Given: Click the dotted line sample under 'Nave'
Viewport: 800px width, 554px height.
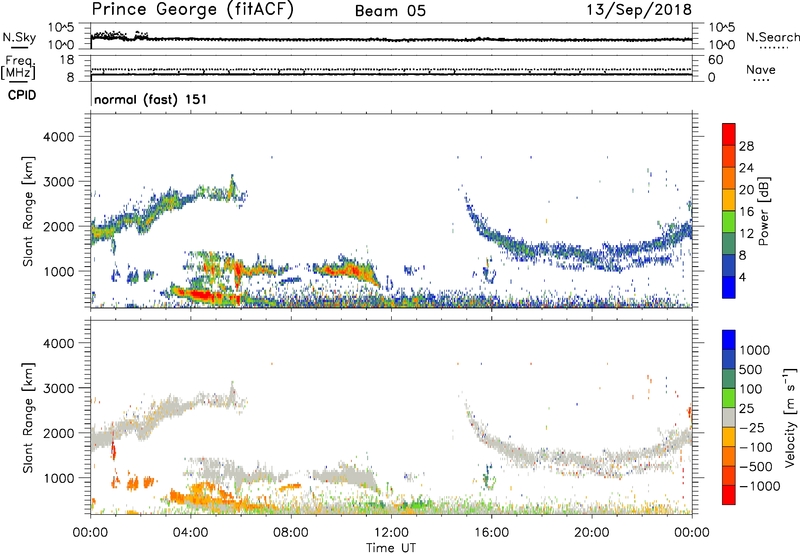Looking at the screenshot, I should pyautogui.click(x=761, y=81).
